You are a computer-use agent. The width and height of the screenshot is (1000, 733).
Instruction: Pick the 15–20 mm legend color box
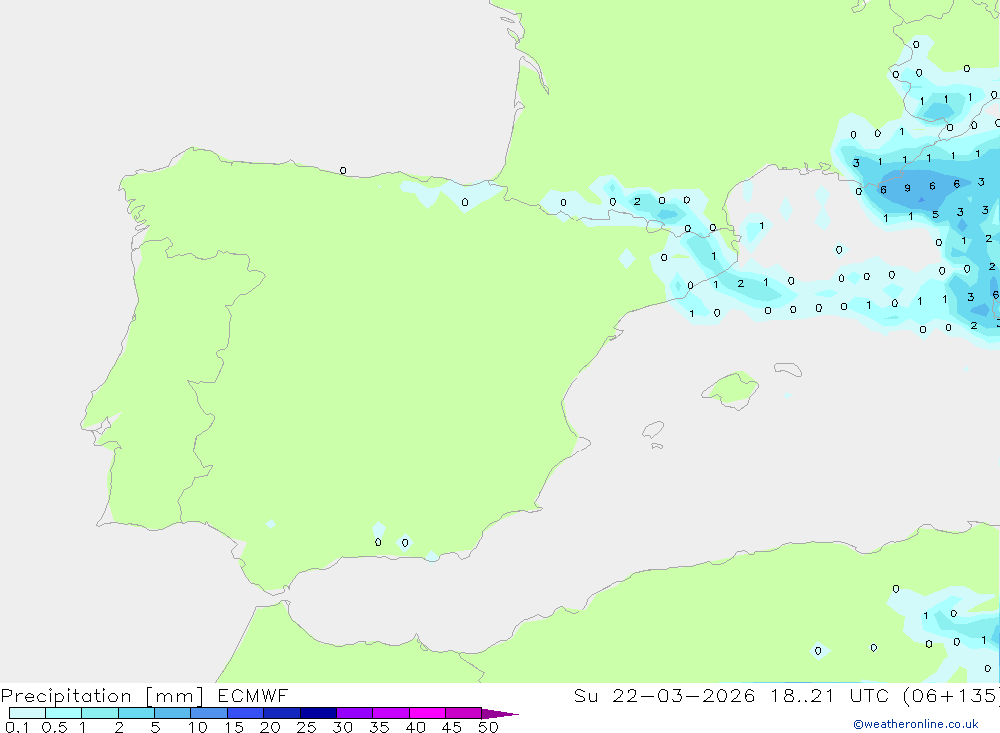point(245,713)
